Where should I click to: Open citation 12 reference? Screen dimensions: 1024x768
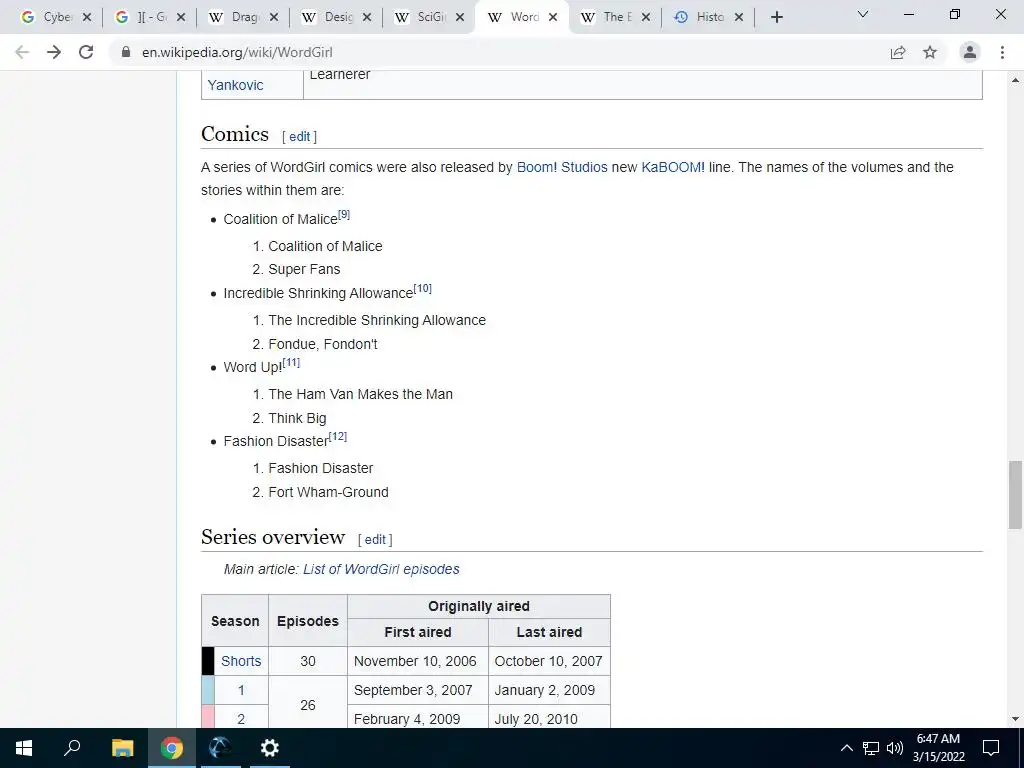pyautogui.click(x=338, y=436)
